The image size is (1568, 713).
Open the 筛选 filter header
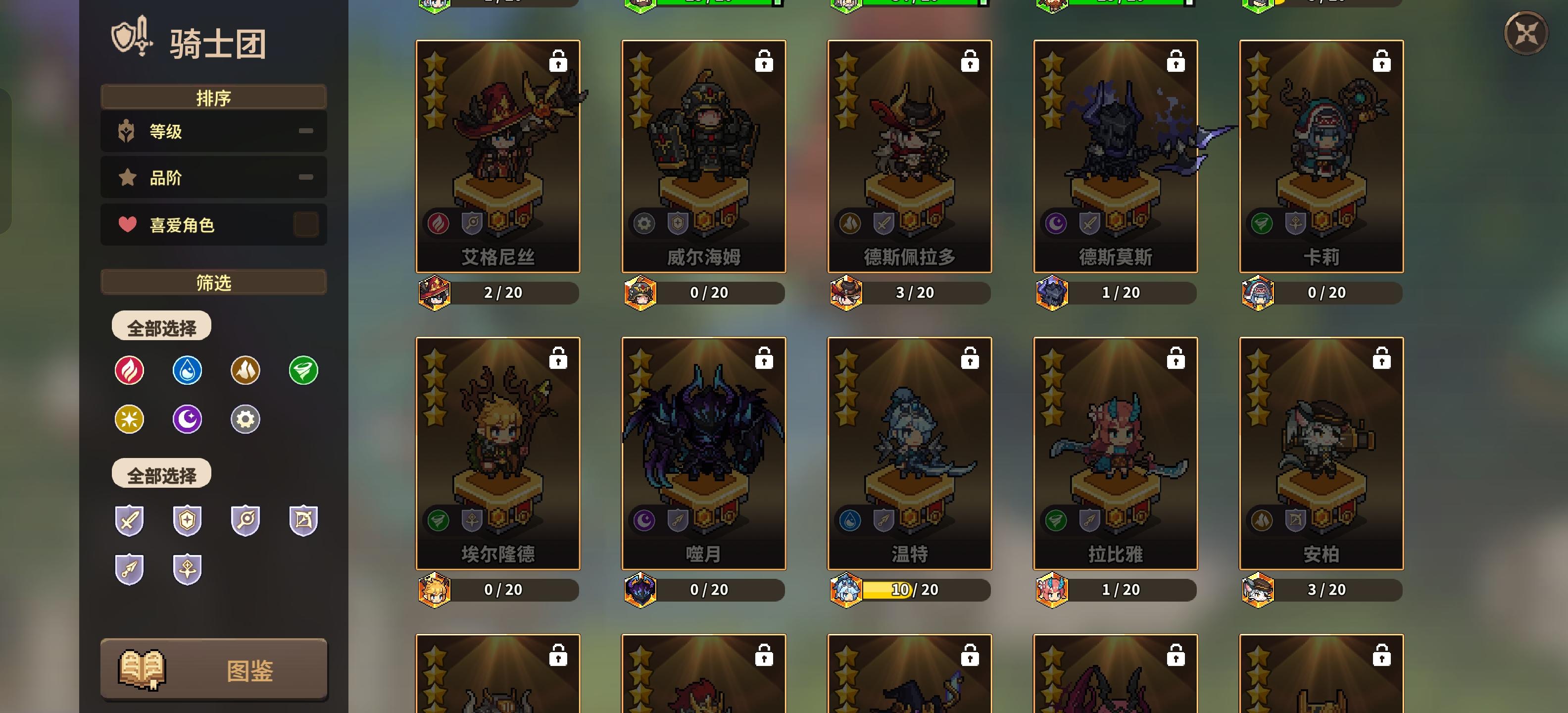(214, 283)
